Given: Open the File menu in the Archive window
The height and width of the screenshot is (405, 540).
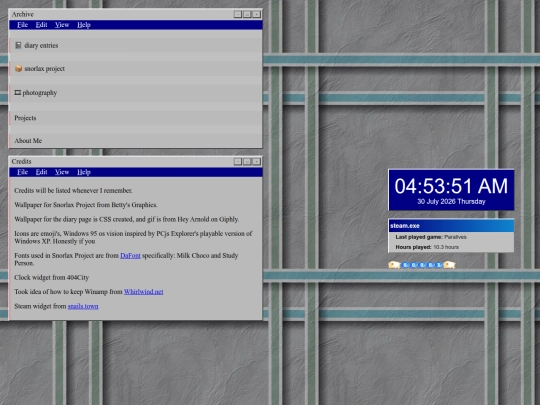Looking at the screenshot, I should (x=22, y=25).
